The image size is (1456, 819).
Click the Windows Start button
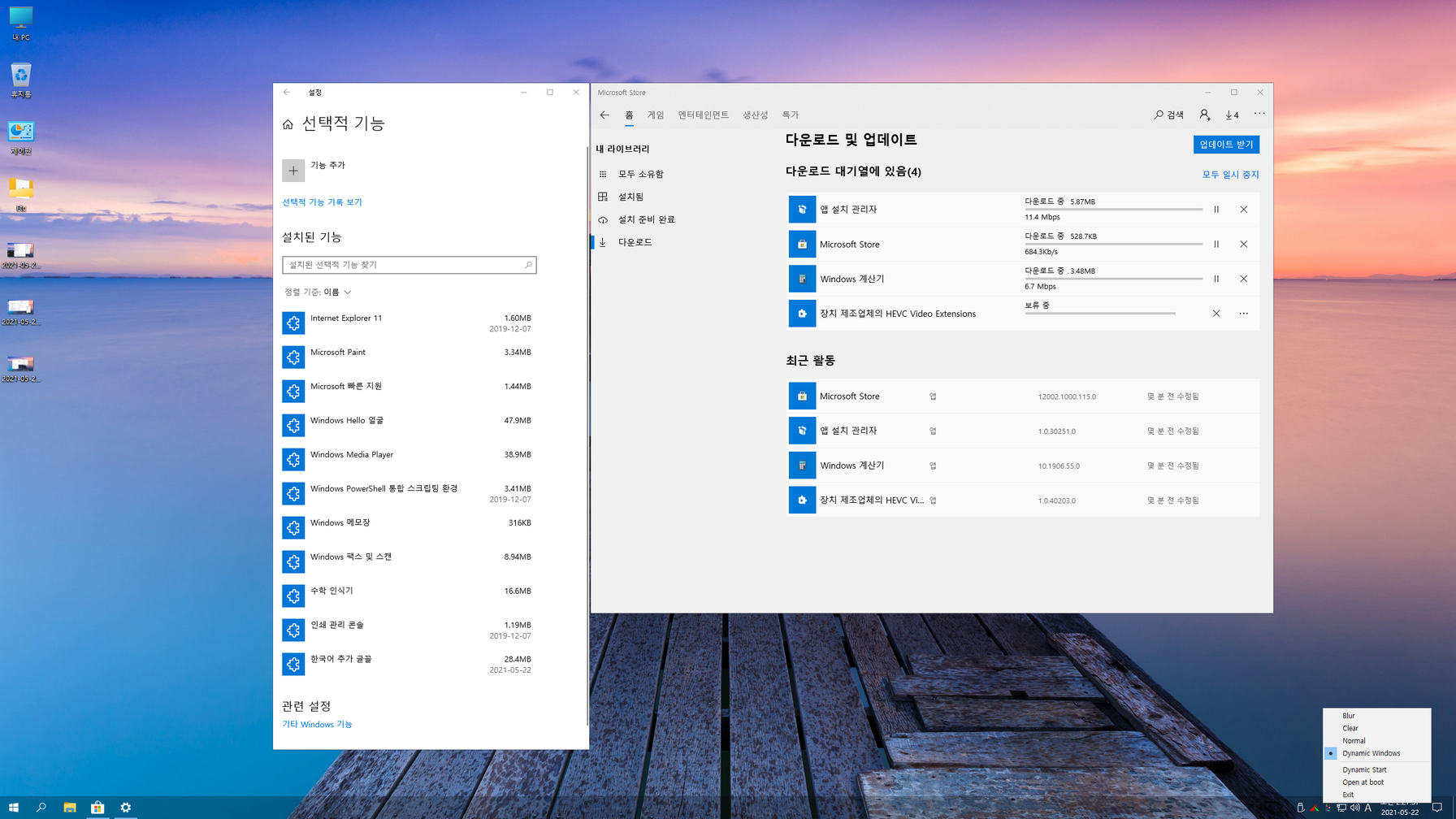14,808
